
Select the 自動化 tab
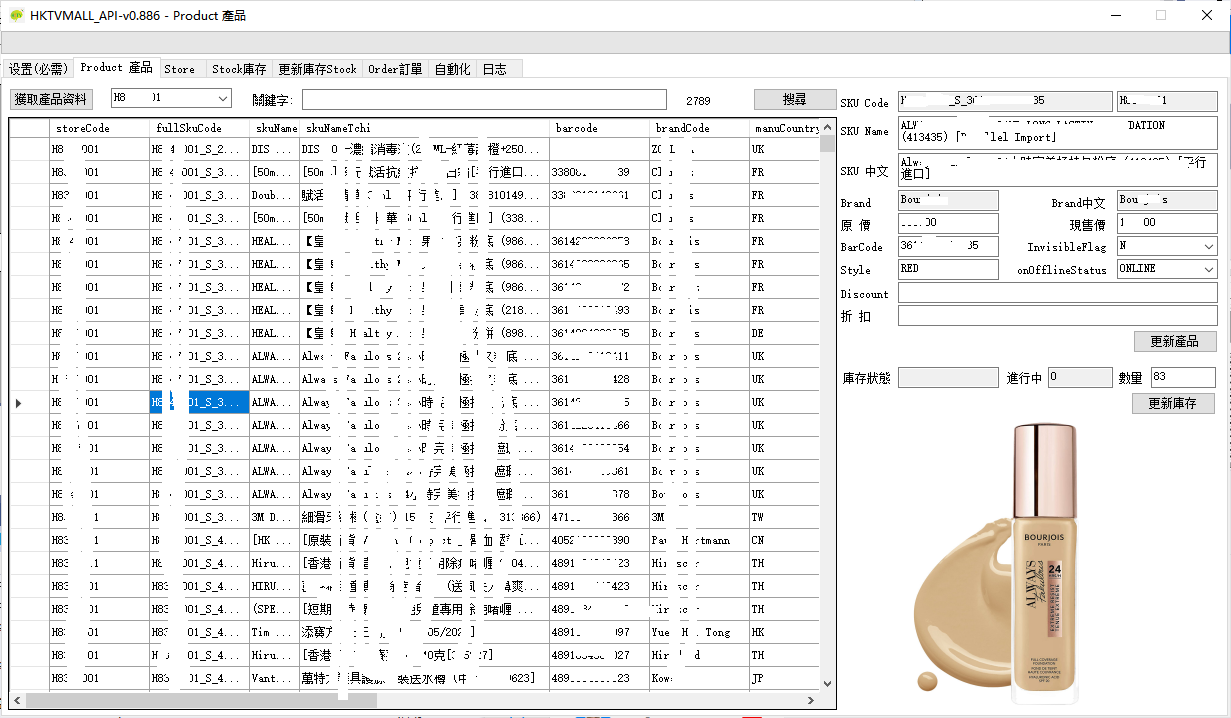(x=452, y=69)
